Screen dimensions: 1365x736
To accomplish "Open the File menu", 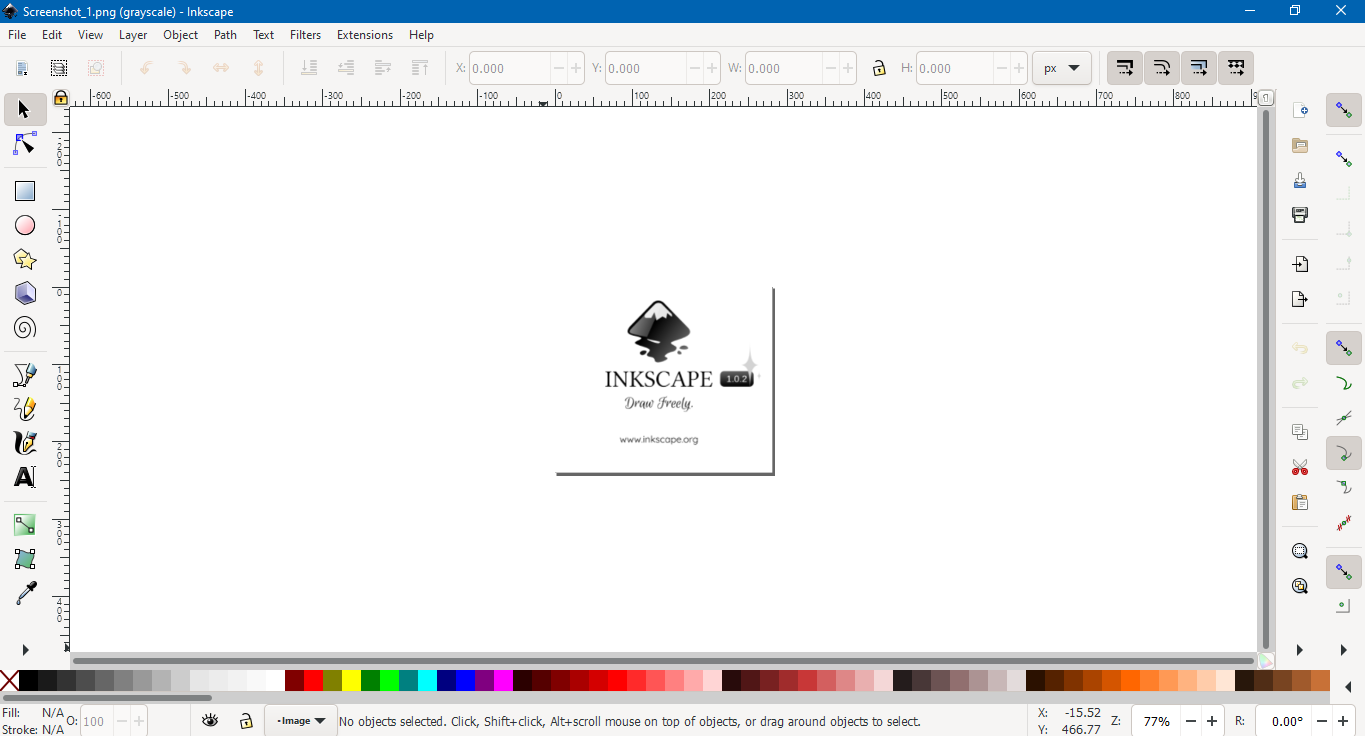I will point(17,34).
